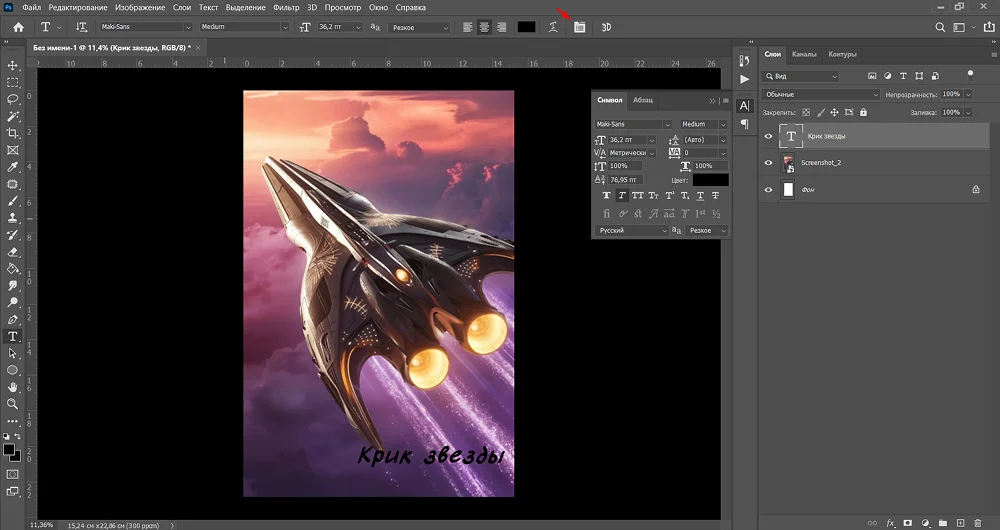The image size is (1000, 530).
Task: Hide the Screenshot_2 layer
Action: pos(768,163)
